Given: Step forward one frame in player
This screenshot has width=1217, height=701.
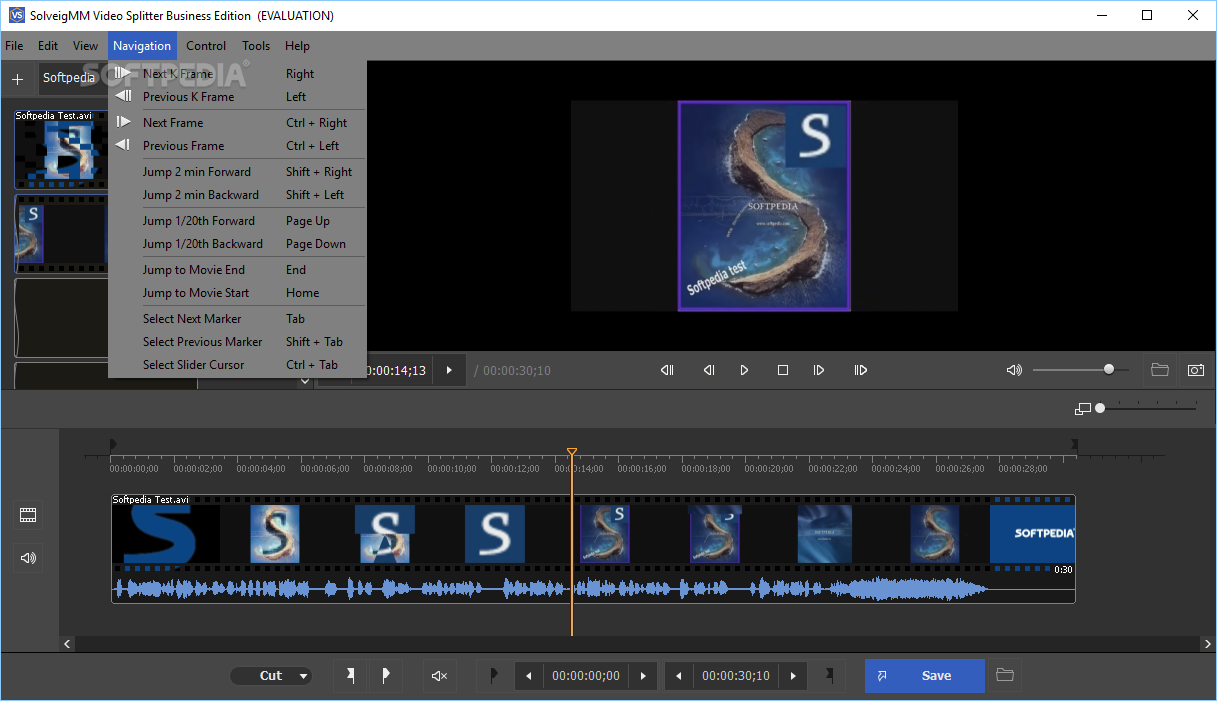Looking at the screenshot, I should coord(819,370).
